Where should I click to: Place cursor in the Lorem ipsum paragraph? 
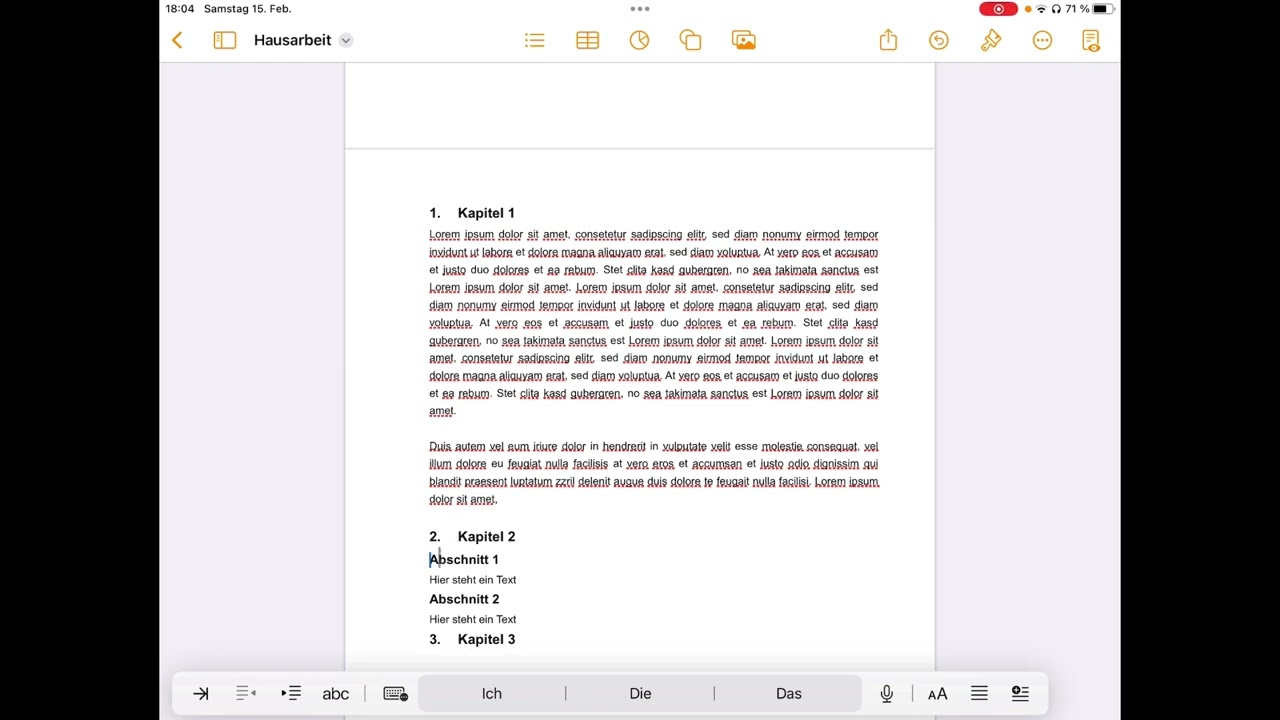click(x=654, y=323)
